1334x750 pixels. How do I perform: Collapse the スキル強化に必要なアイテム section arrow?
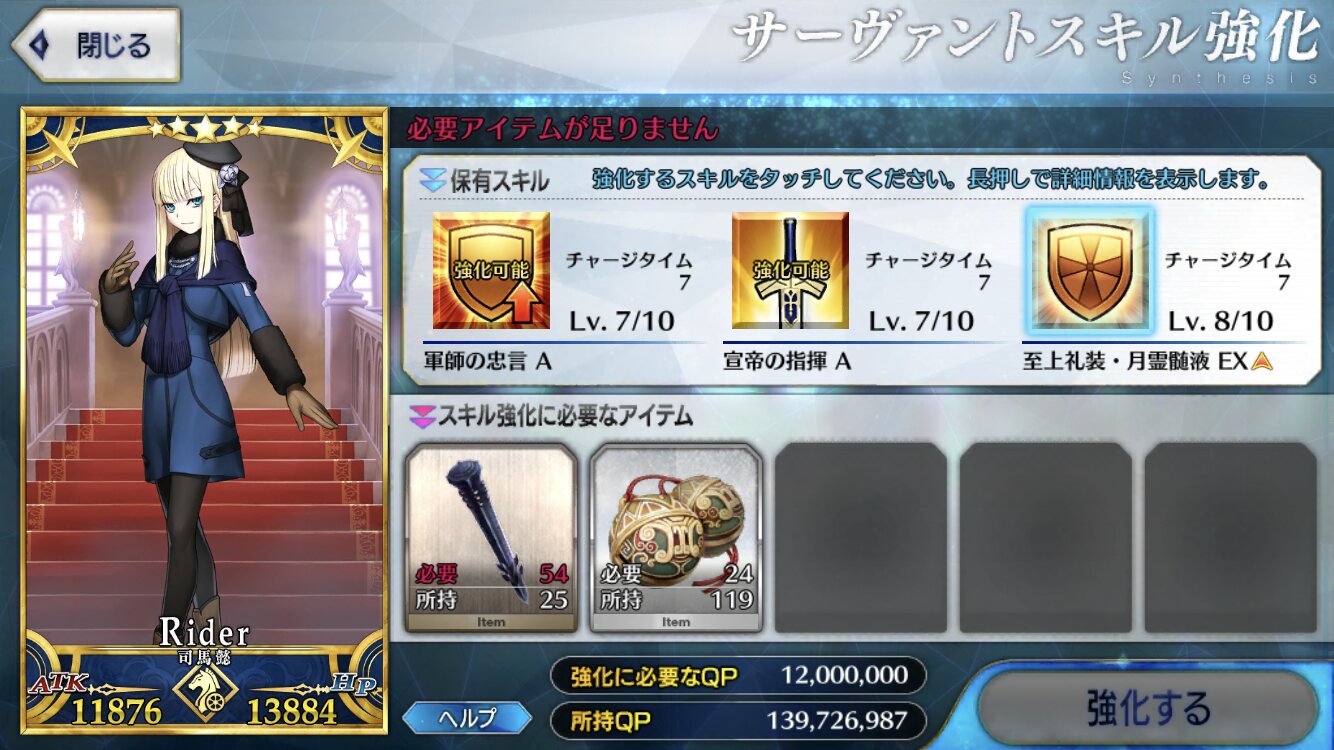click(421, 415)
